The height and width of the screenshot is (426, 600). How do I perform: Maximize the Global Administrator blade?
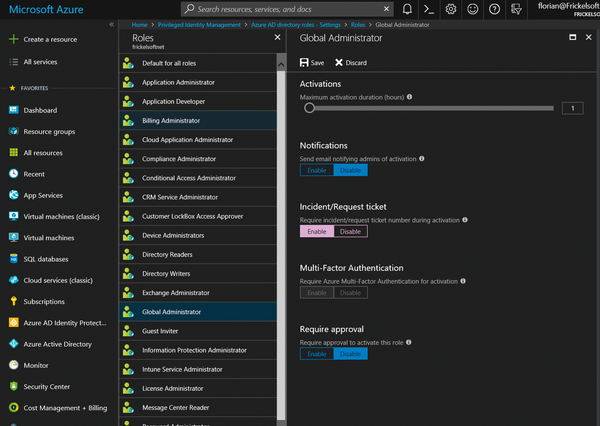tap(572, 37)
